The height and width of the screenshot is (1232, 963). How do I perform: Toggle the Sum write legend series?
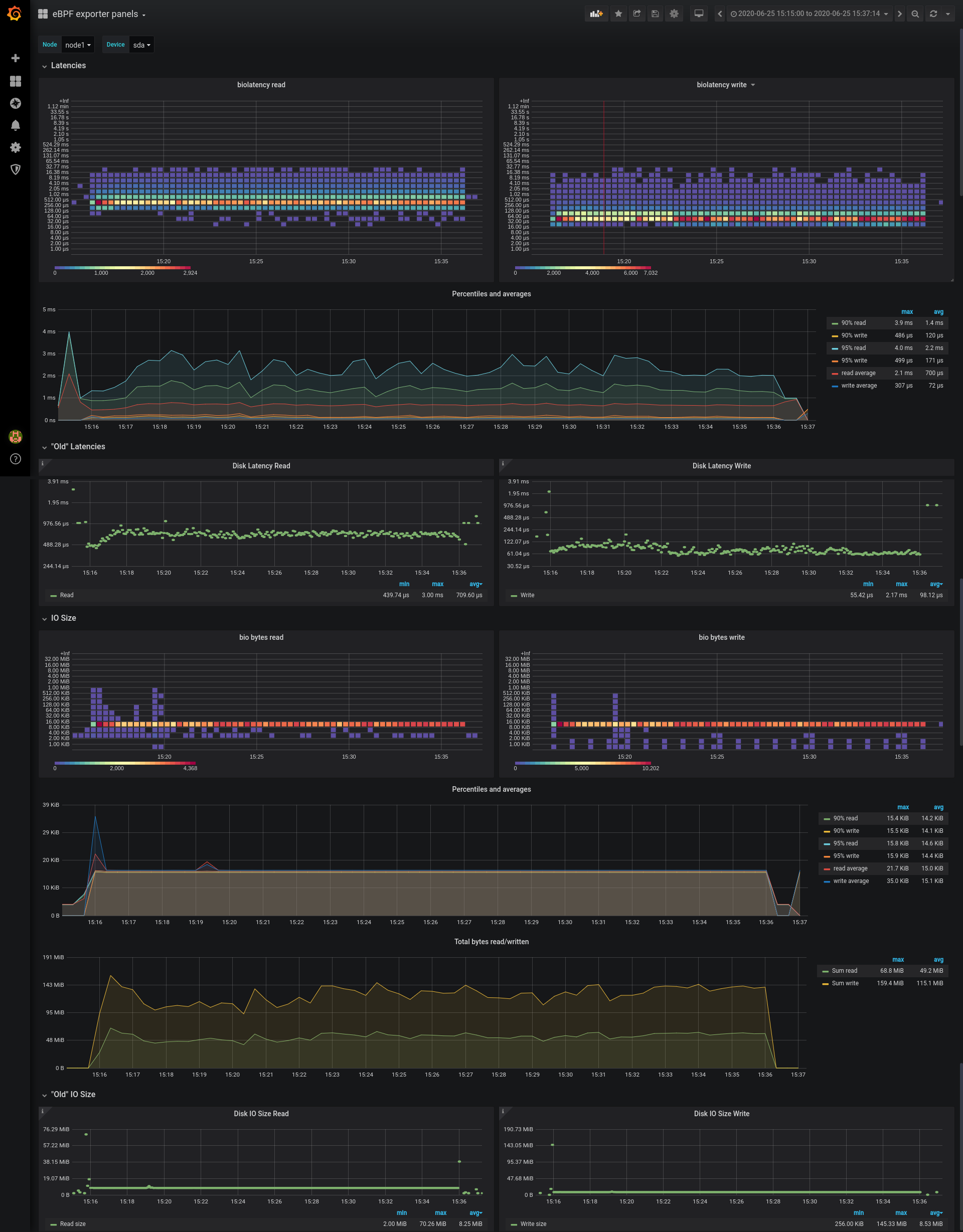(x=845, y=983)
